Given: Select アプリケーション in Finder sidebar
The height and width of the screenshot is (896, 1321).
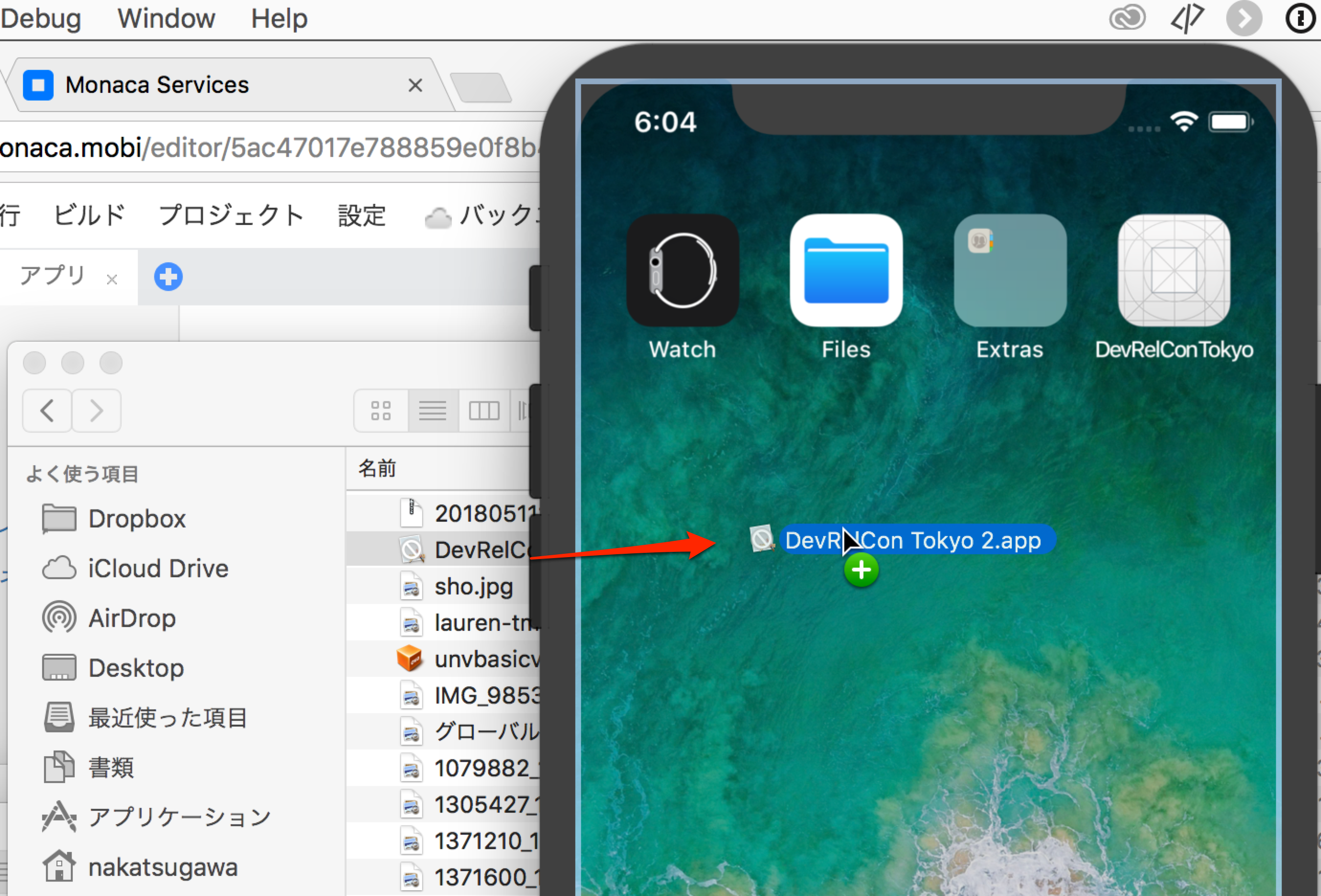Looking at the screenshot, I should pos(157,817).
